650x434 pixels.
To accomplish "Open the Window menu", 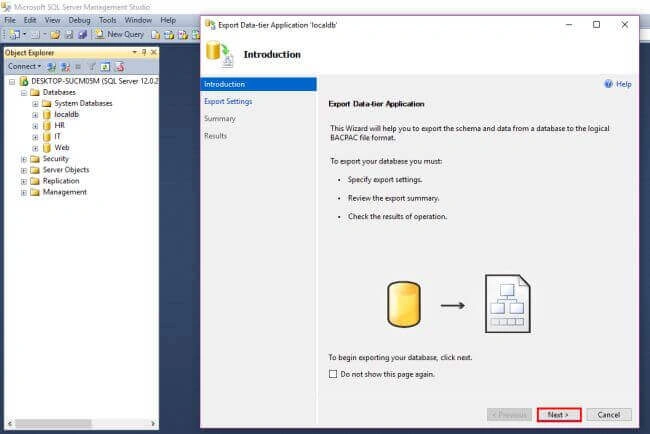I will coord(138,20).
